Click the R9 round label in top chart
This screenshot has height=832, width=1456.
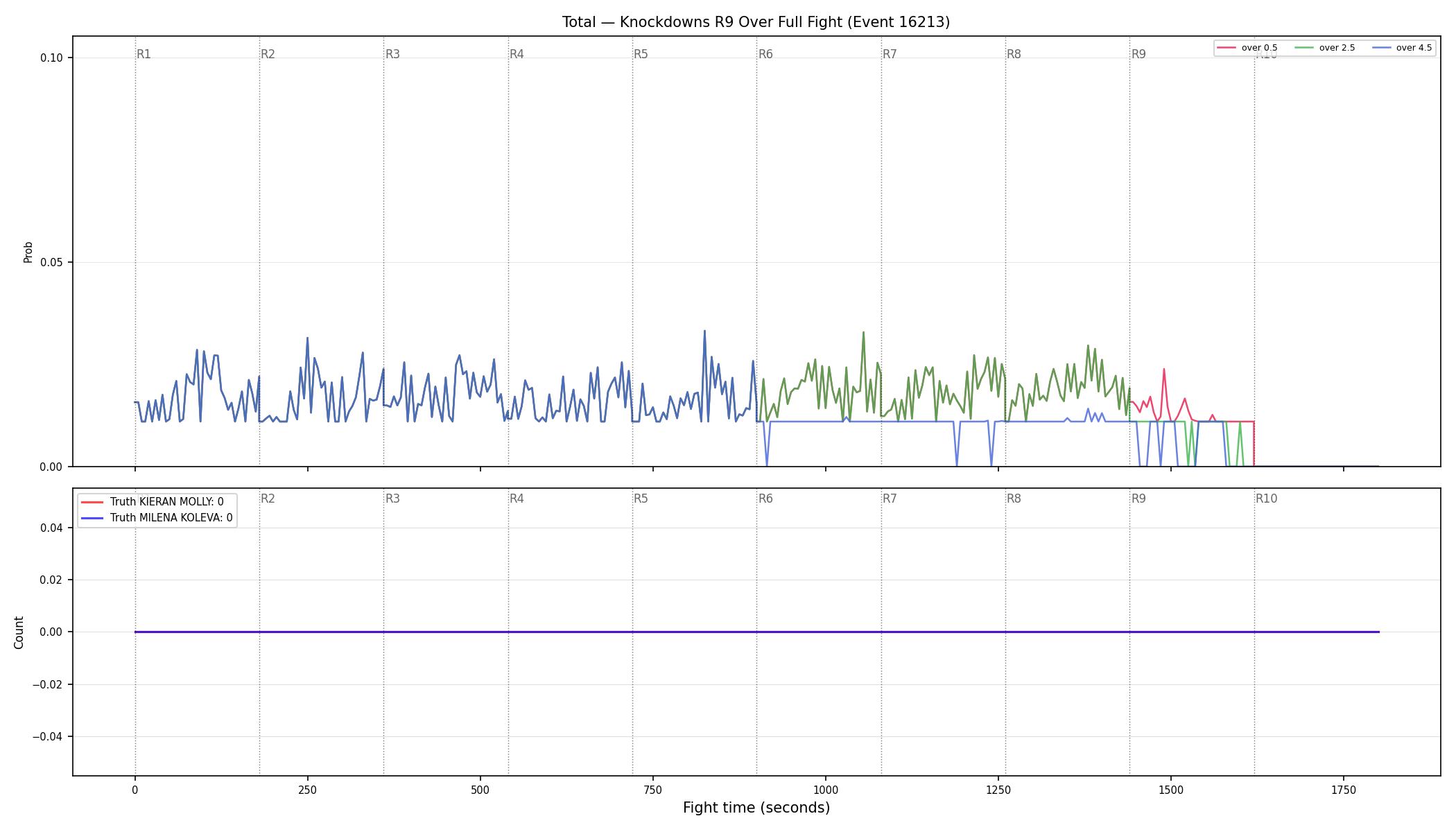coord(1138,54)
